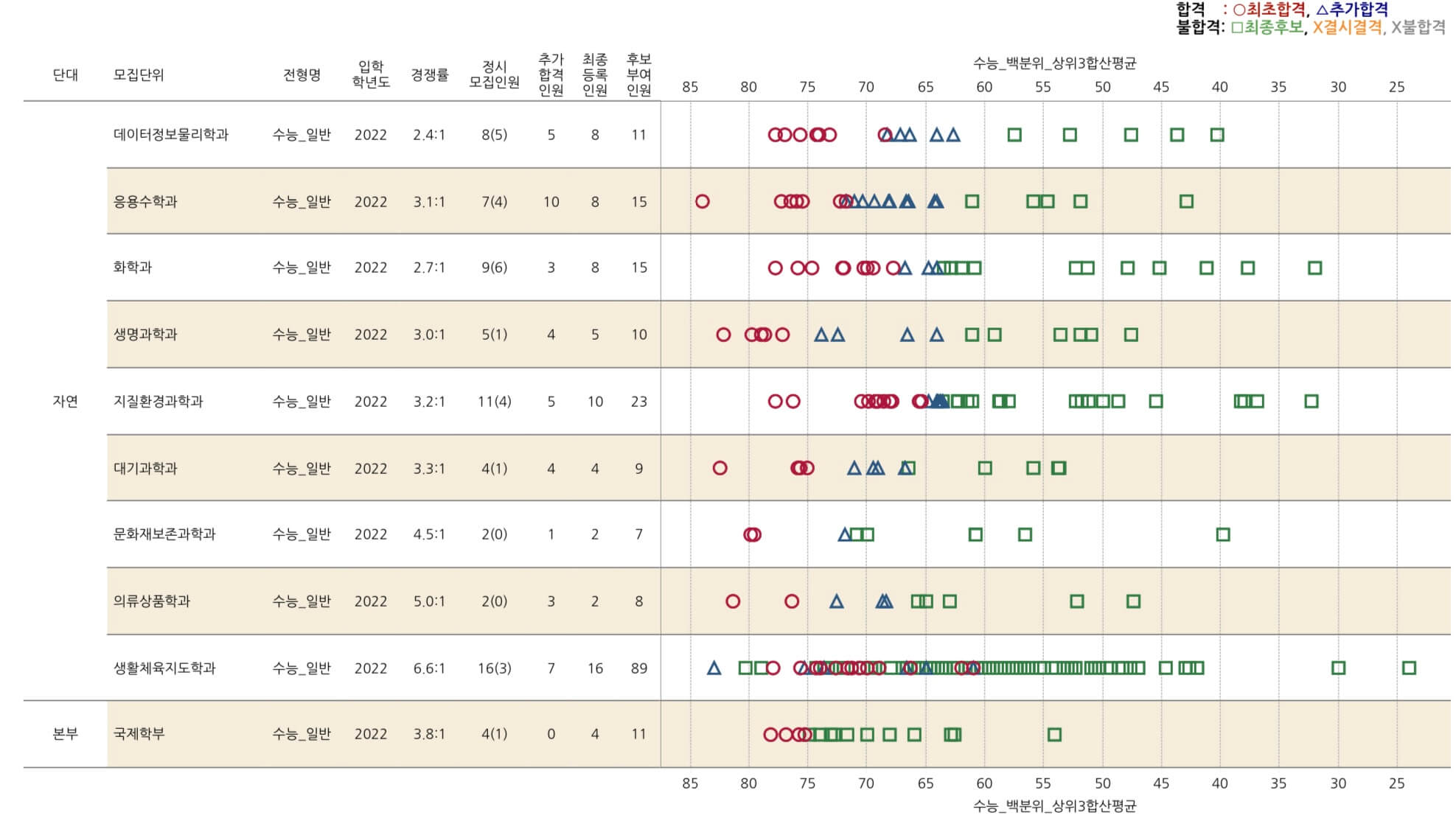The image size is (1456, 821).
Task: Click the 자연 college group label
Action: 66,402
